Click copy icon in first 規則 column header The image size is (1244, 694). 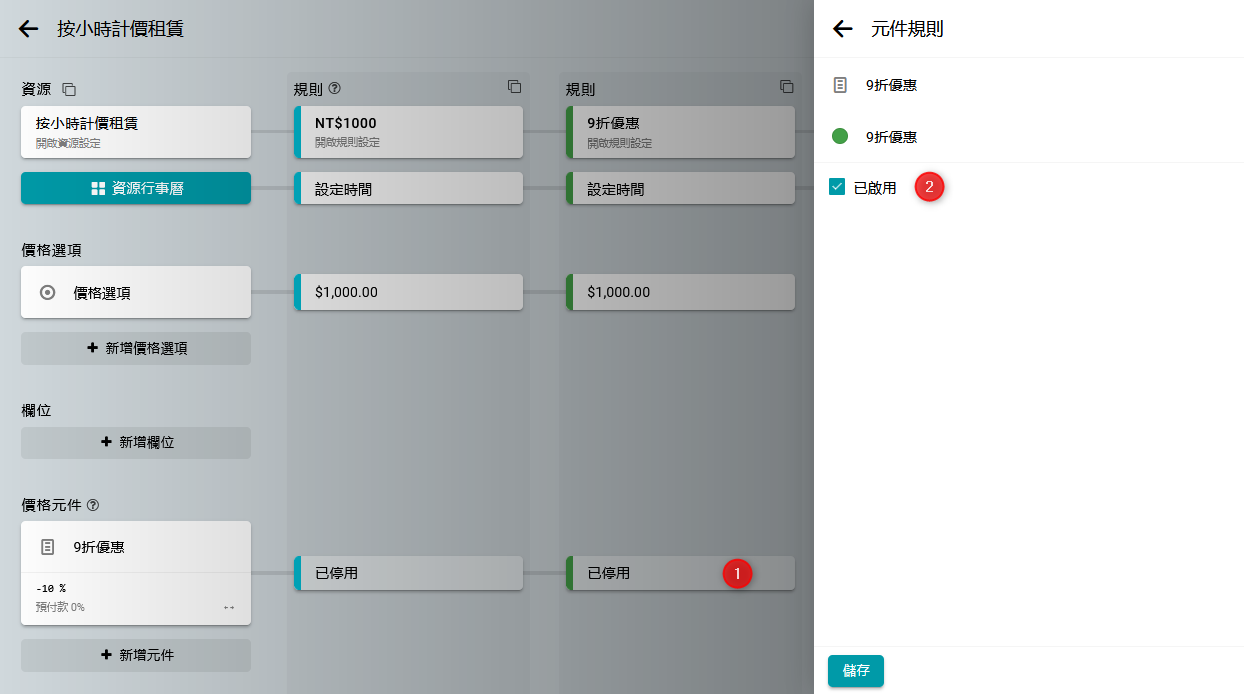pyautogui.click(x=514, y=87)
